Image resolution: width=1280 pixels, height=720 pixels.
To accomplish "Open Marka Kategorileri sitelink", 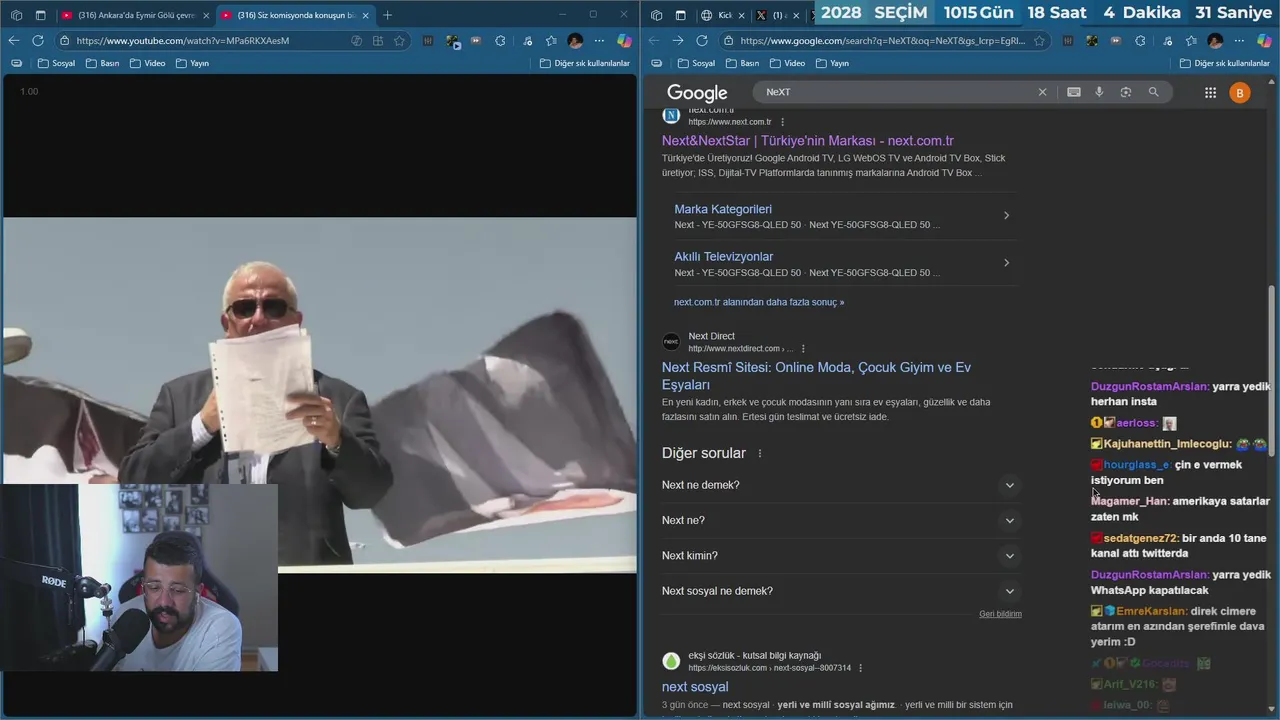I will point(723,209).
